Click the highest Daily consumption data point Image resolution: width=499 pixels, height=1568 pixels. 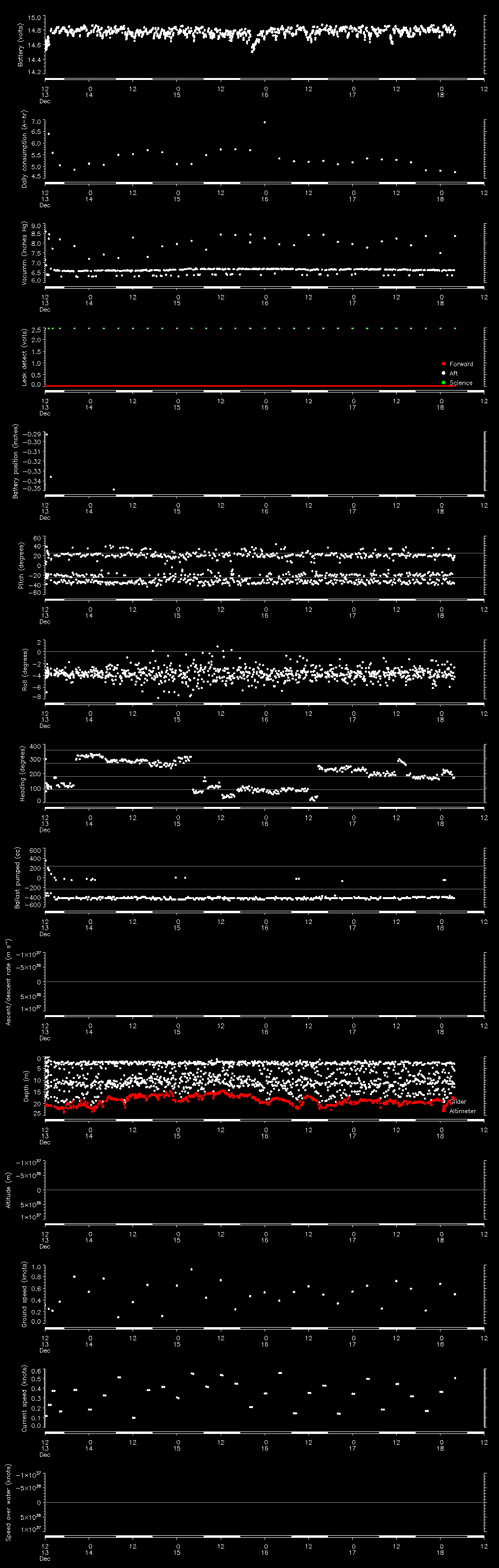coord(264,122)
